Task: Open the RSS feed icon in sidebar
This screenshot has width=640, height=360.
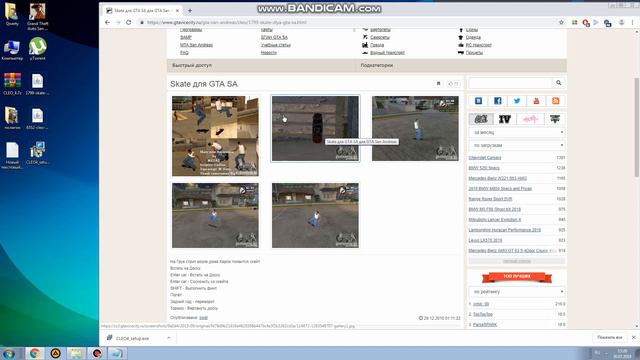Action: click(556, 101)
